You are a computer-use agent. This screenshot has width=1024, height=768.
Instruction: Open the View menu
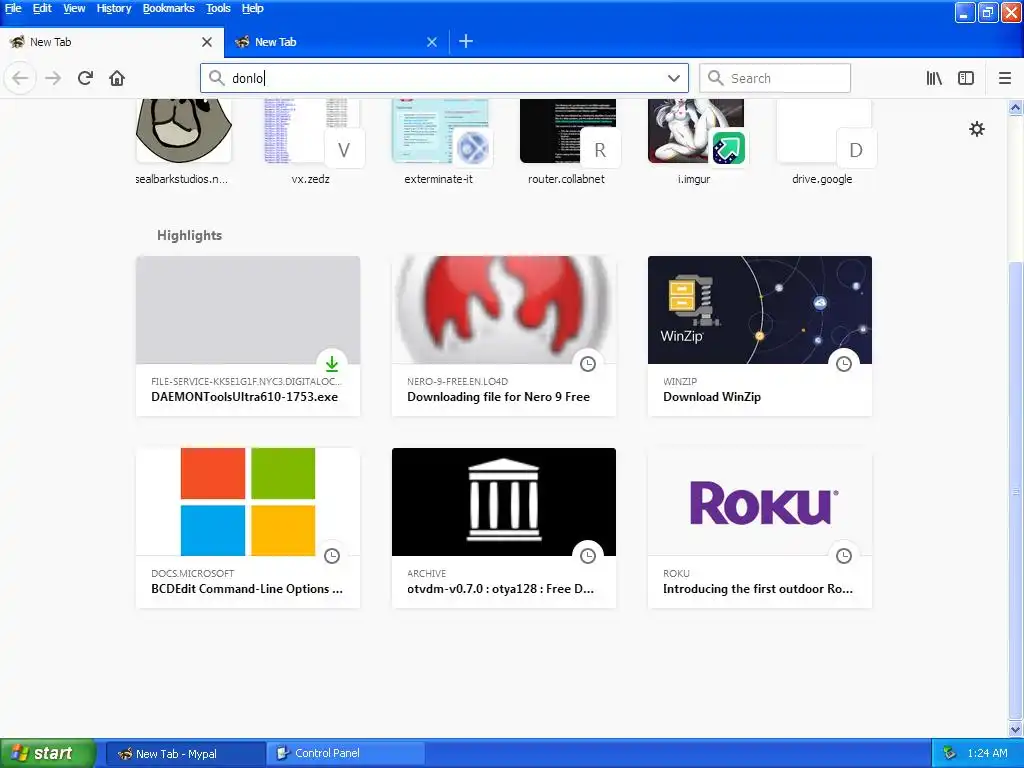pos(74,8)
